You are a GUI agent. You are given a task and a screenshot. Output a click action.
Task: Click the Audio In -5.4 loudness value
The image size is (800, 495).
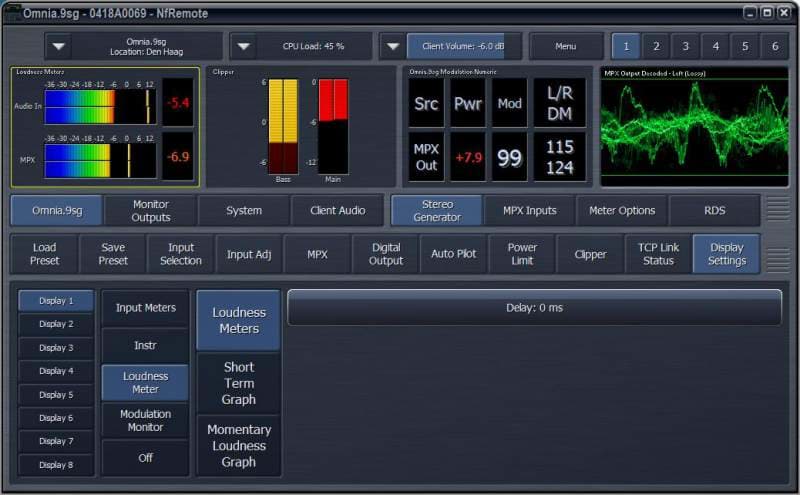click(x=178, y=103)
